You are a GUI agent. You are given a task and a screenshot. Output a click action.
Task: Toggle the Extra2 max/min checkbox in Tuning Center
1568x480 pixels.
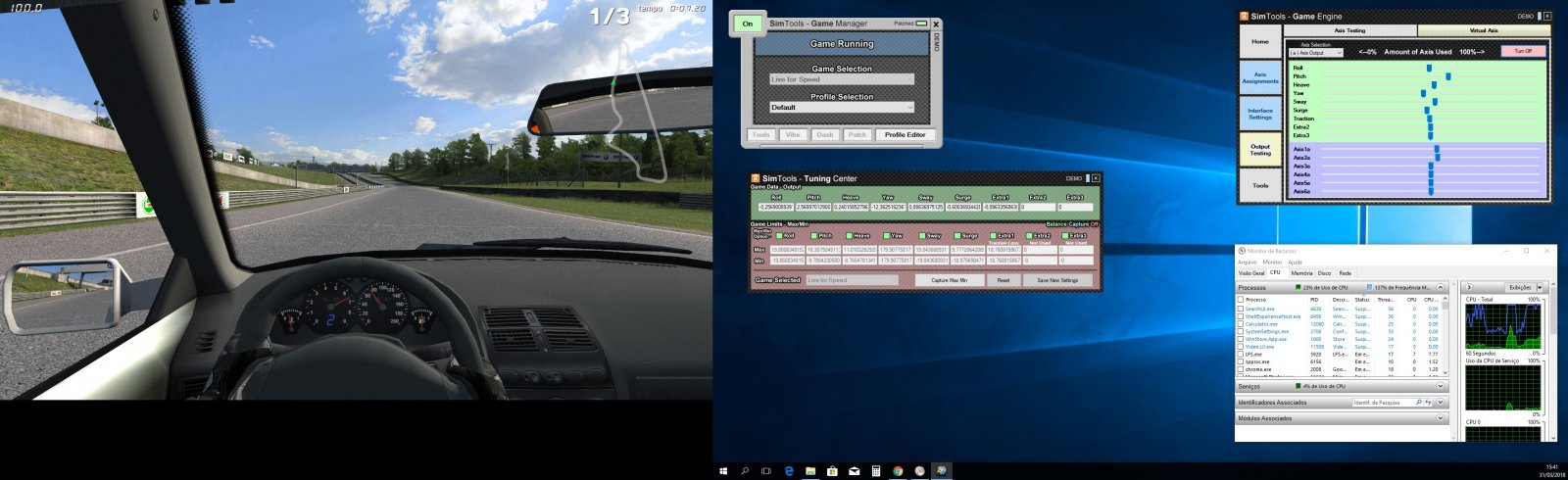1030,236
